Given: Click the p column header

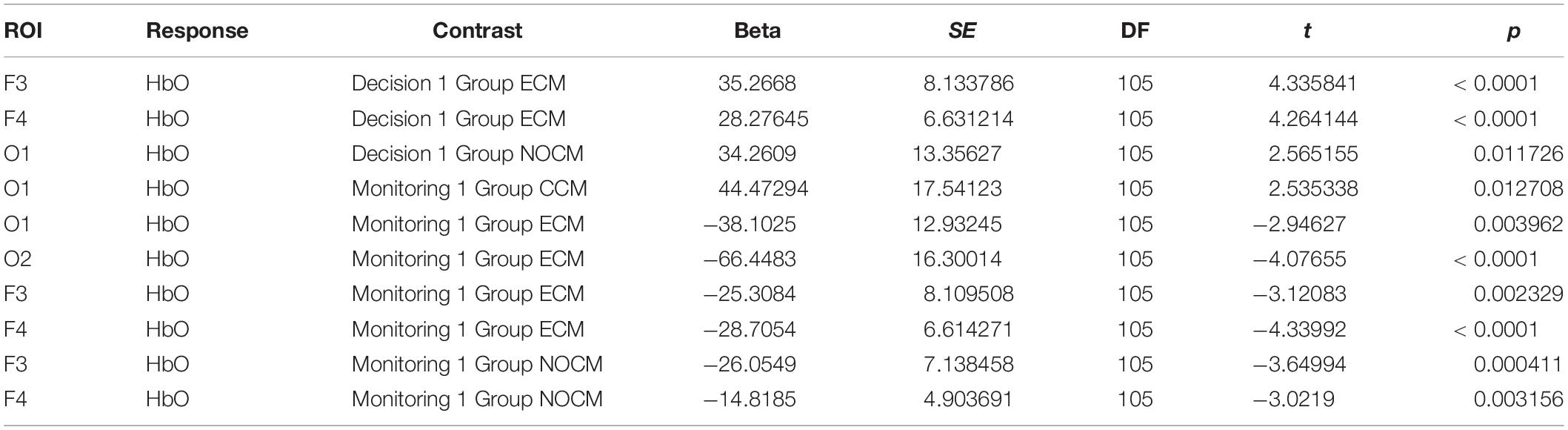Looking at the screenshot, I should 1514,32.
